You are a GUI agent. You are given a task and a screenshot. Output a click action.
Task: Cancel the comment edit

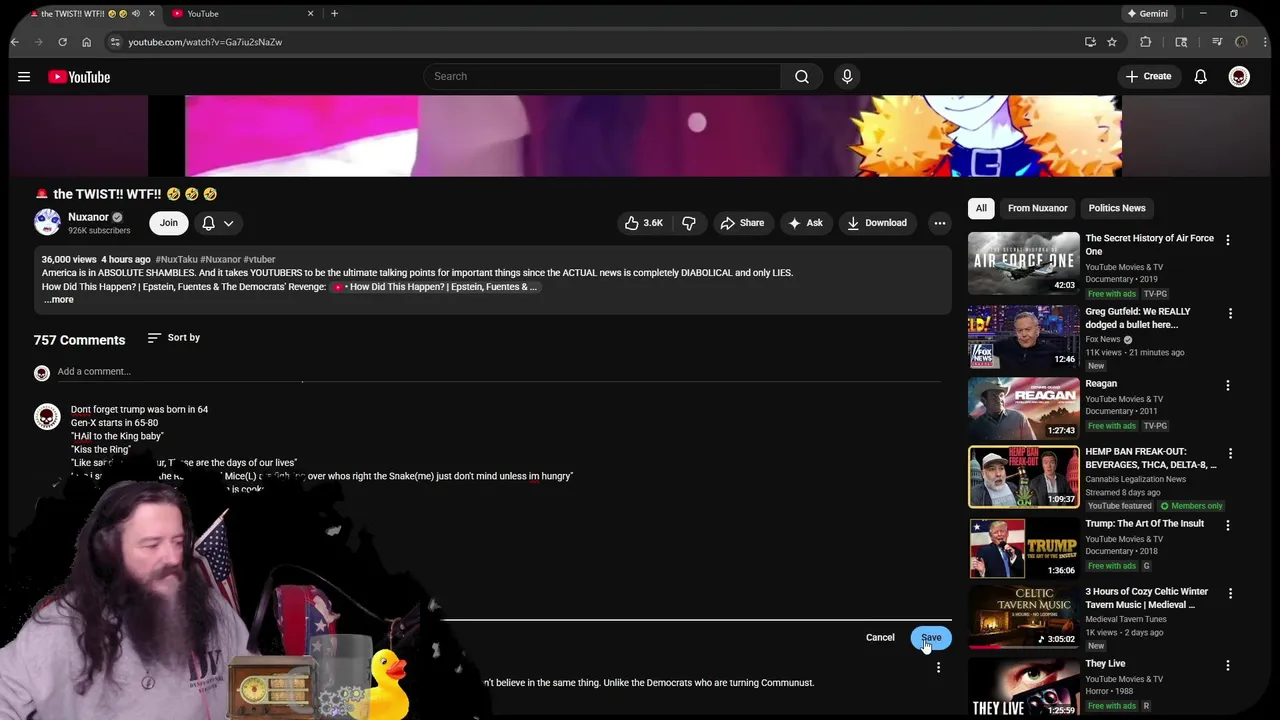(880, 638)
